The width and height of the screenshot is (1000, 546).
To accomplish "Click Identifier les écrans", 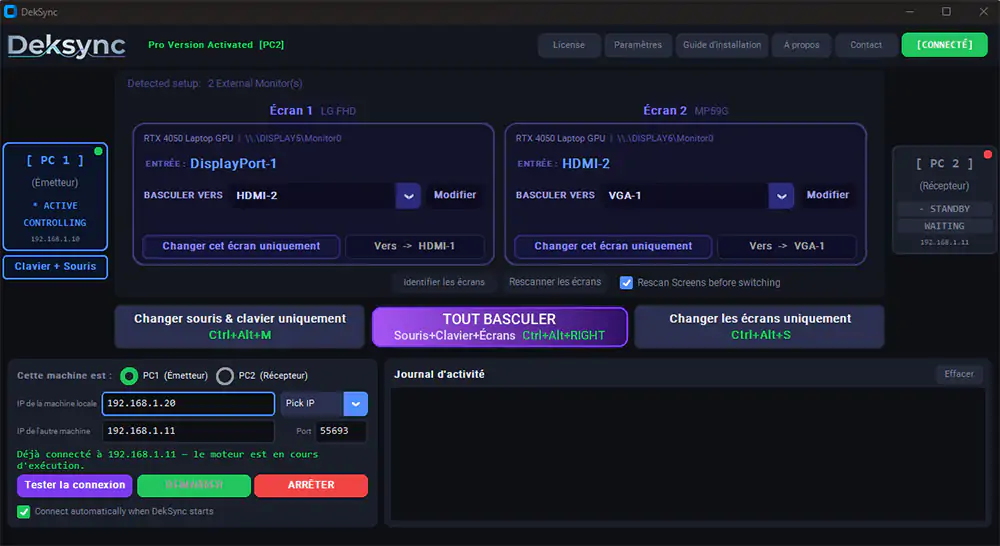I will [x=444, y=282].
